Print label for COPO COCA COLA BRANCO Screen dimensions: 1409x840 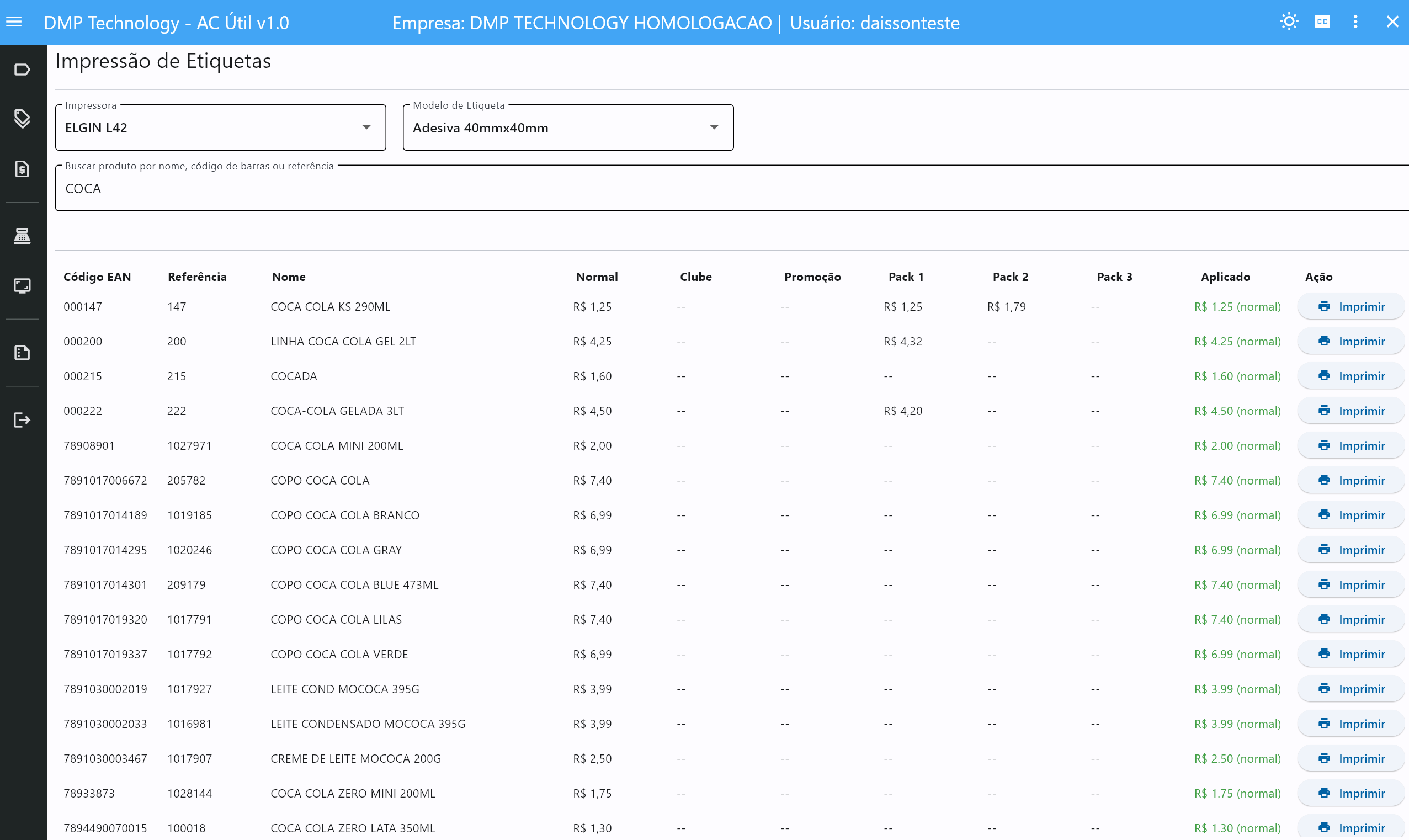1350,515
